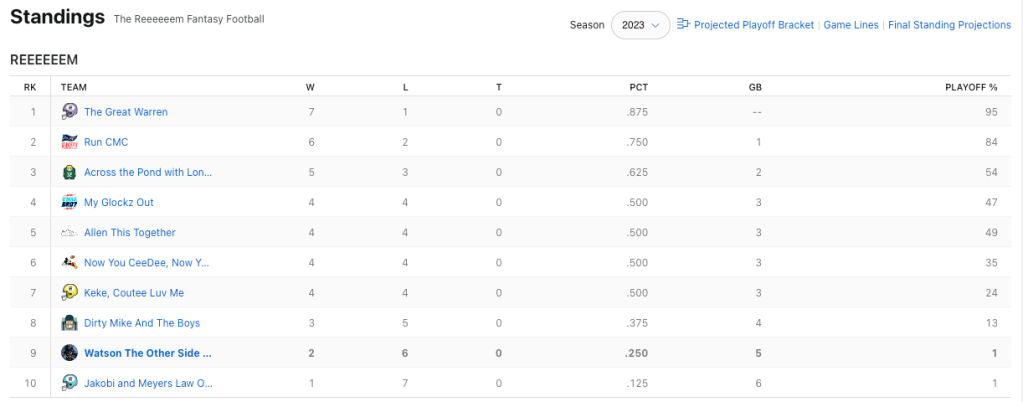The width and height of the screenshot is (1023, 402).
Task: Click the Projected Playoff Bracket icon
Action: (x=684, y=24)
